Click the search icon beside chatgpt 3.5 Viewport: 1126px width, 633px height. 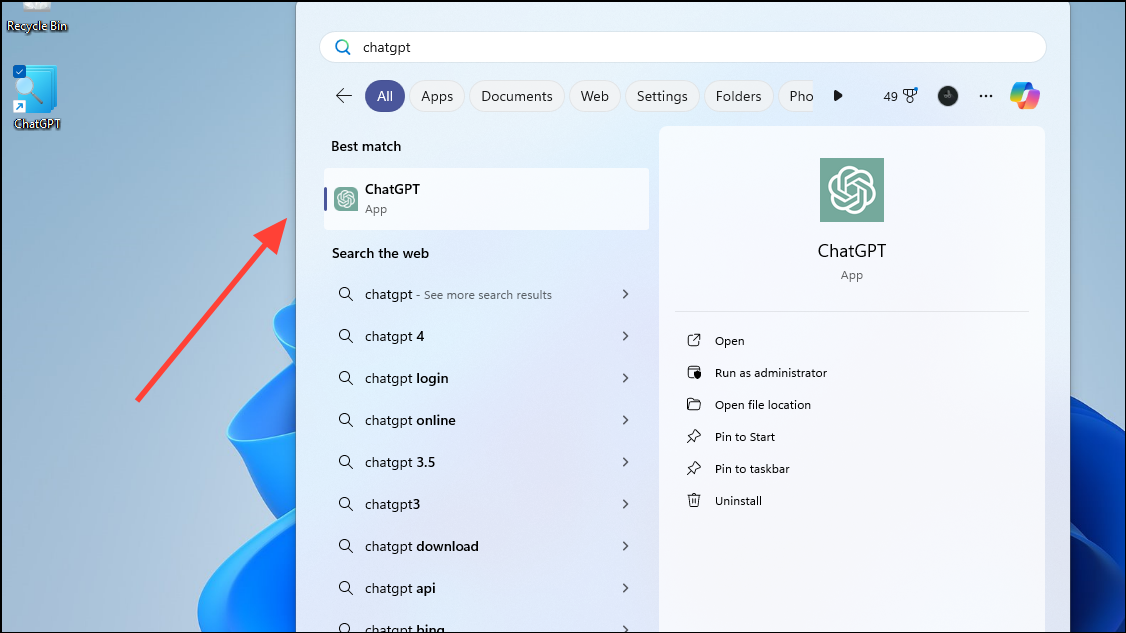coord(345,461)
